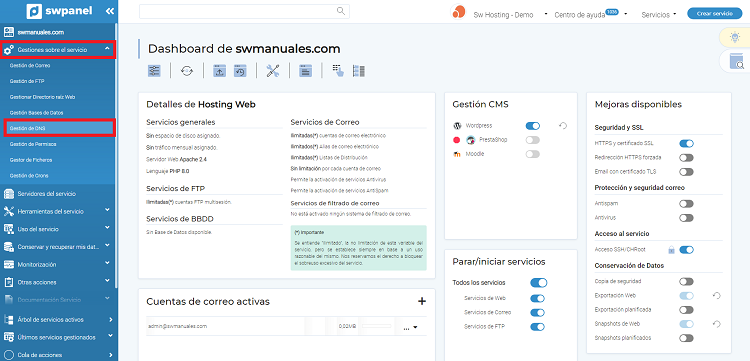Image resolution: width=750 pixels, height=361 pixels.
Task: Click the circular sync arrows toolbar icon
Action: click(187, 71)
